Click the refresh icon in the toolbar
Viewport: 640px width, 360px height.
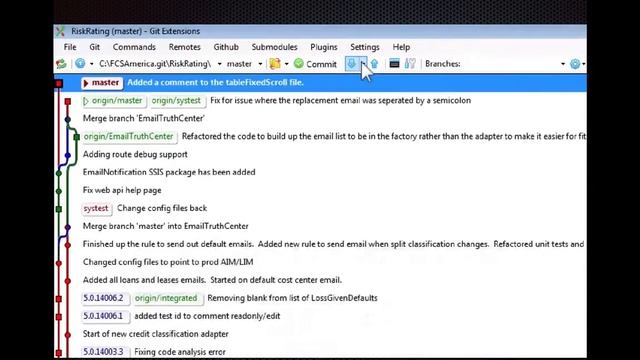[61, 64]
